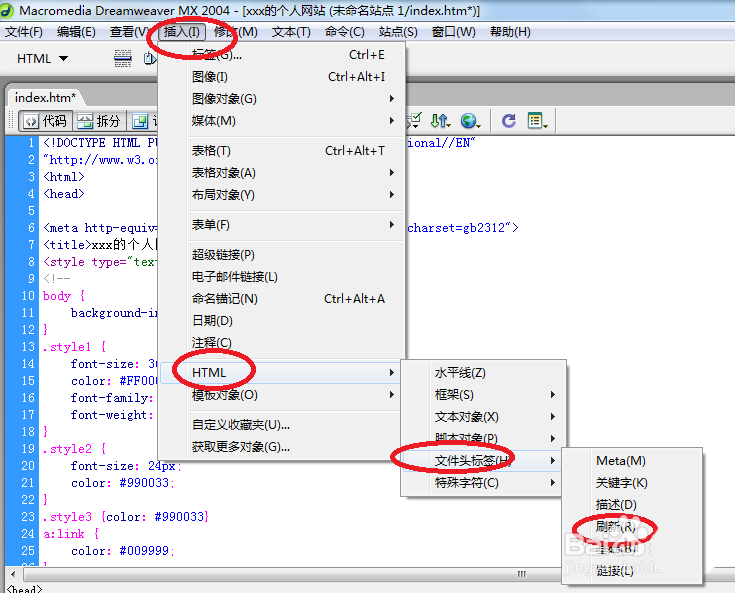Choose 图像(I) from insert menu
The width and height of the screenshot is (735, 593).
coord(283,76)
